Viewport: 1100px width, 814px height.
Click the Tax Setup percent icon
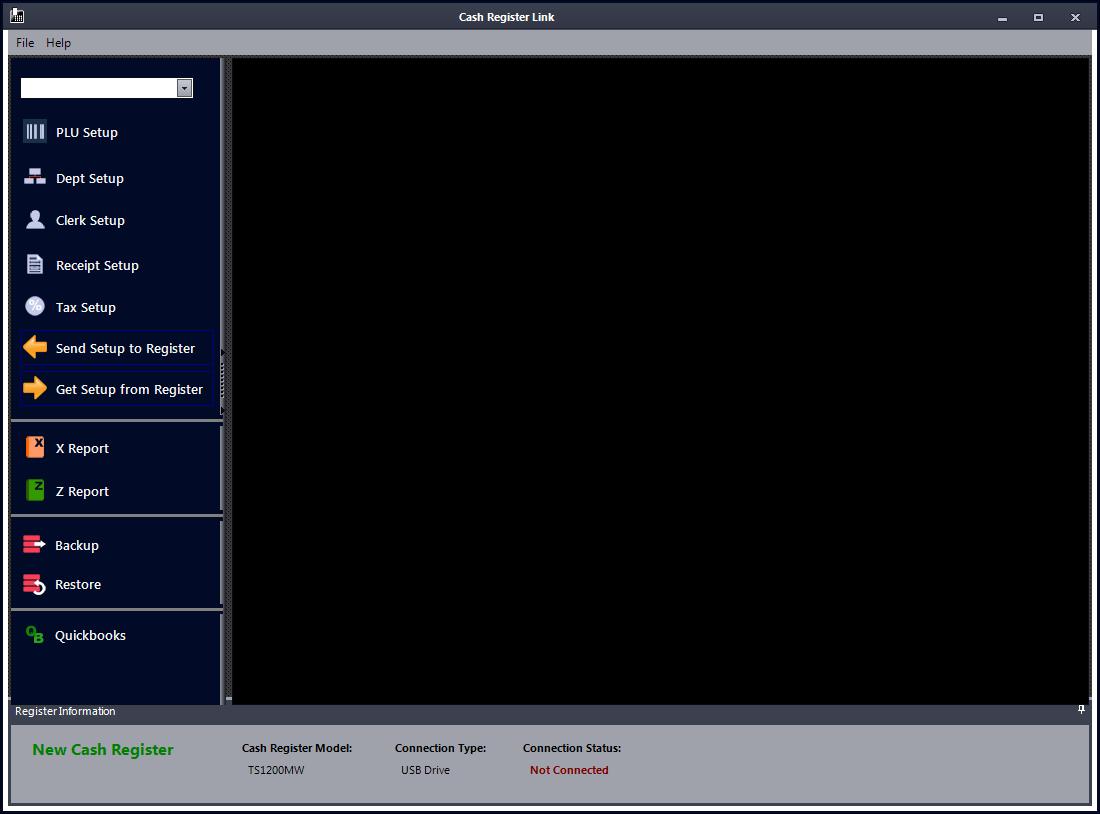tap(35, 307)
